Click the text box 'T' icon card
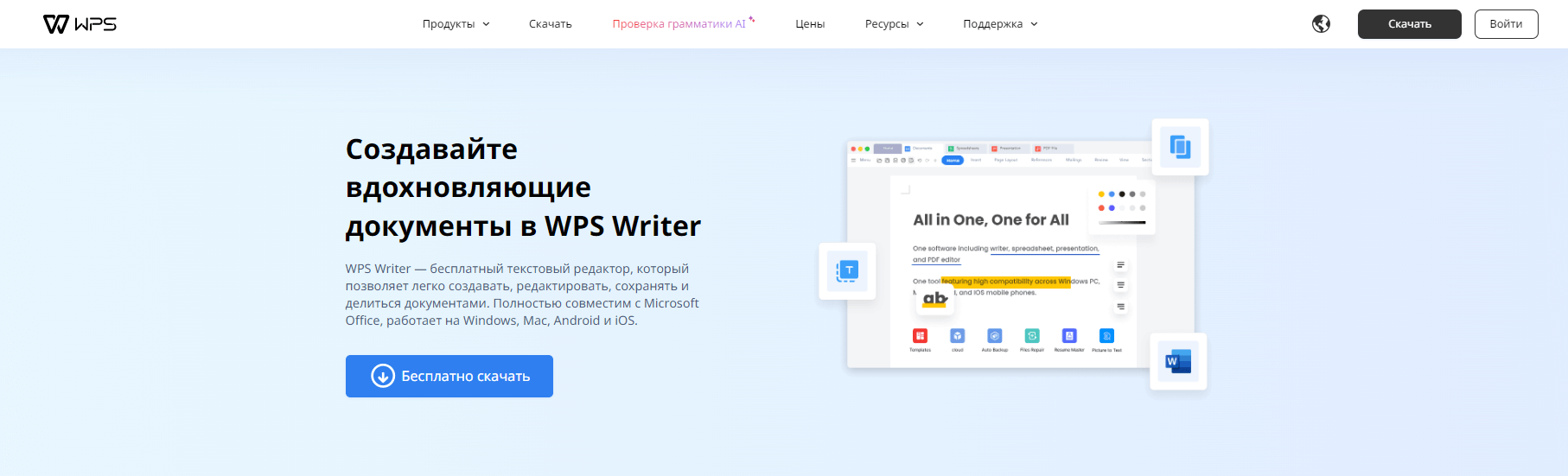The width and height of the screenshot is (1568, 476). click(847, 271)
